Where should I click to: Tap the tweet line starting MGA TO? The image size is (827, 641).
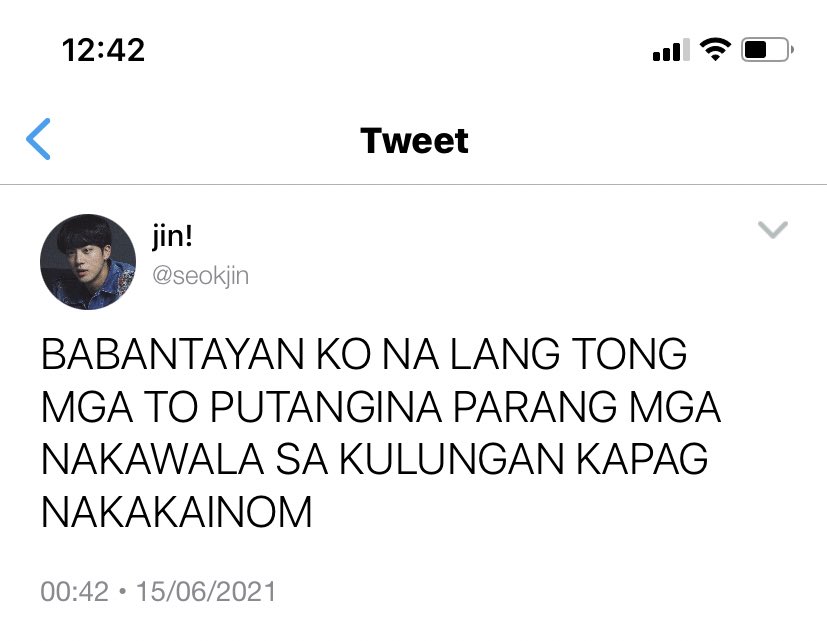[381, 406]
